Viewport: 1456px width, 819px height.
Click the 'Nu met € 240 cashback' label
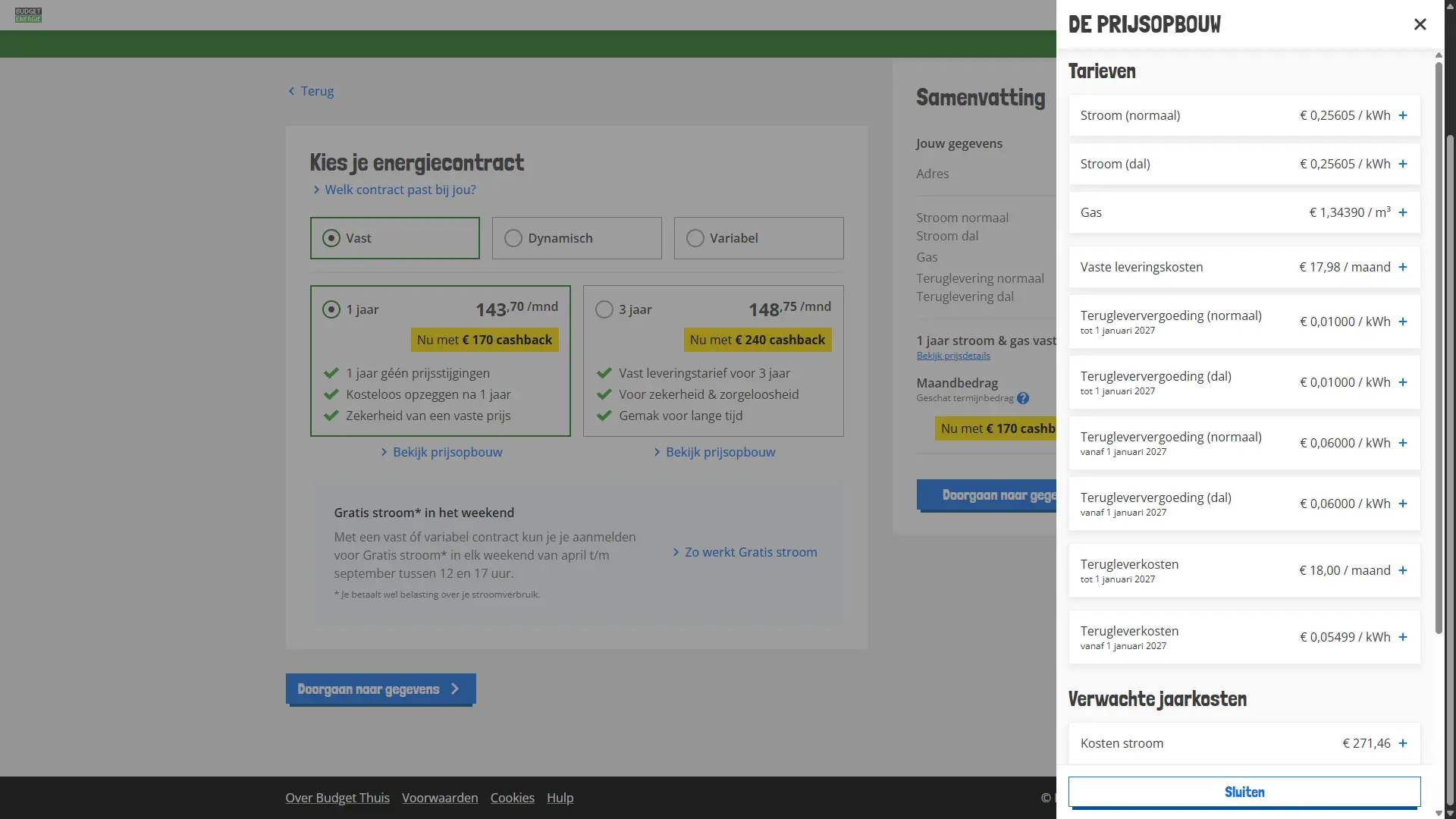point(758,340)
